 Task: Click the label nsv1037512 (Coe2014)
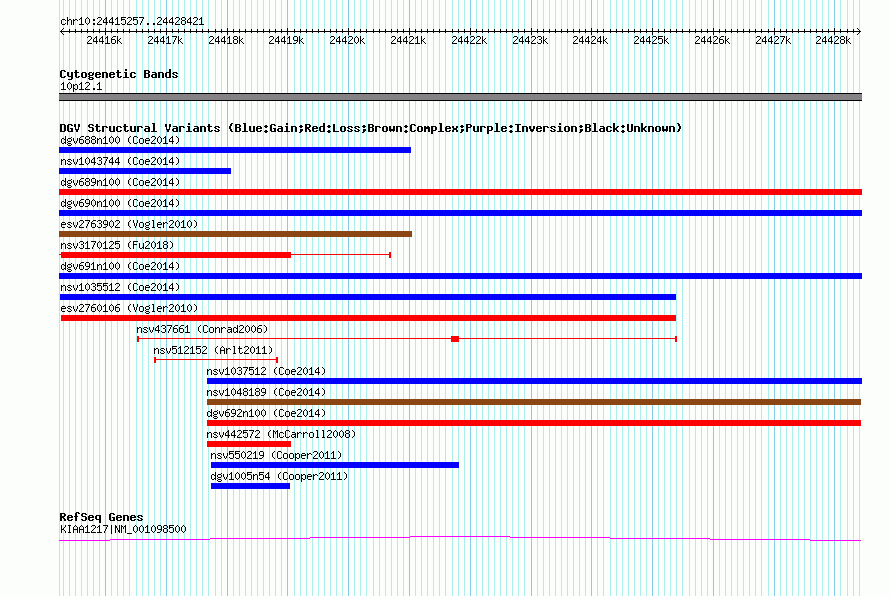click(266, 371)
